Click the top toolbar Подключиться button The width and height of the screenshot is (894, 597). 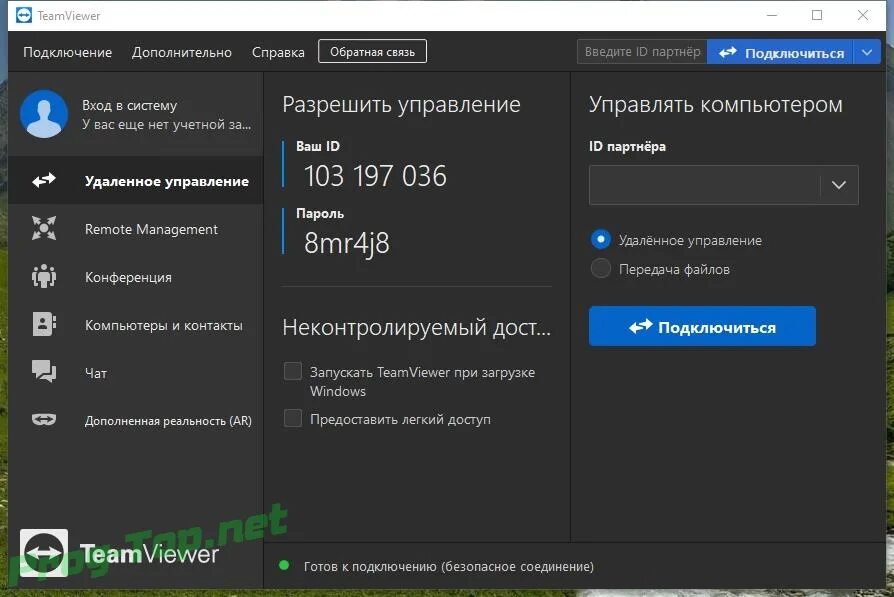780,52
